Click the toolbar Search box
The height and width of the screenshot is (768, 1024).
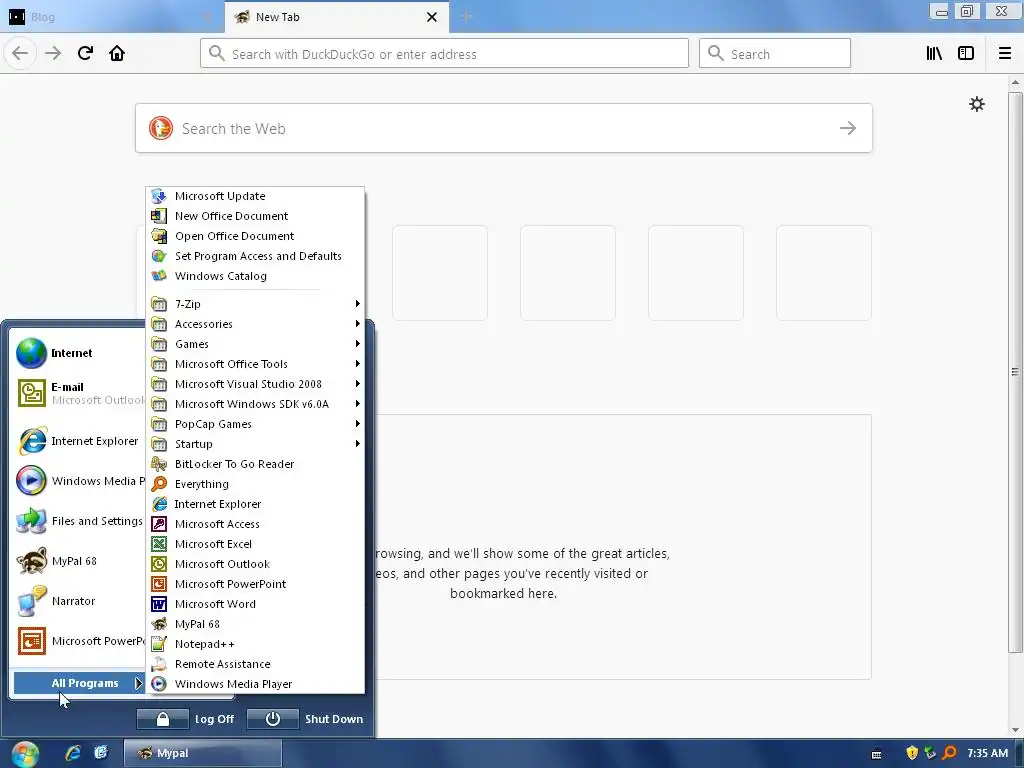[775, 54]
